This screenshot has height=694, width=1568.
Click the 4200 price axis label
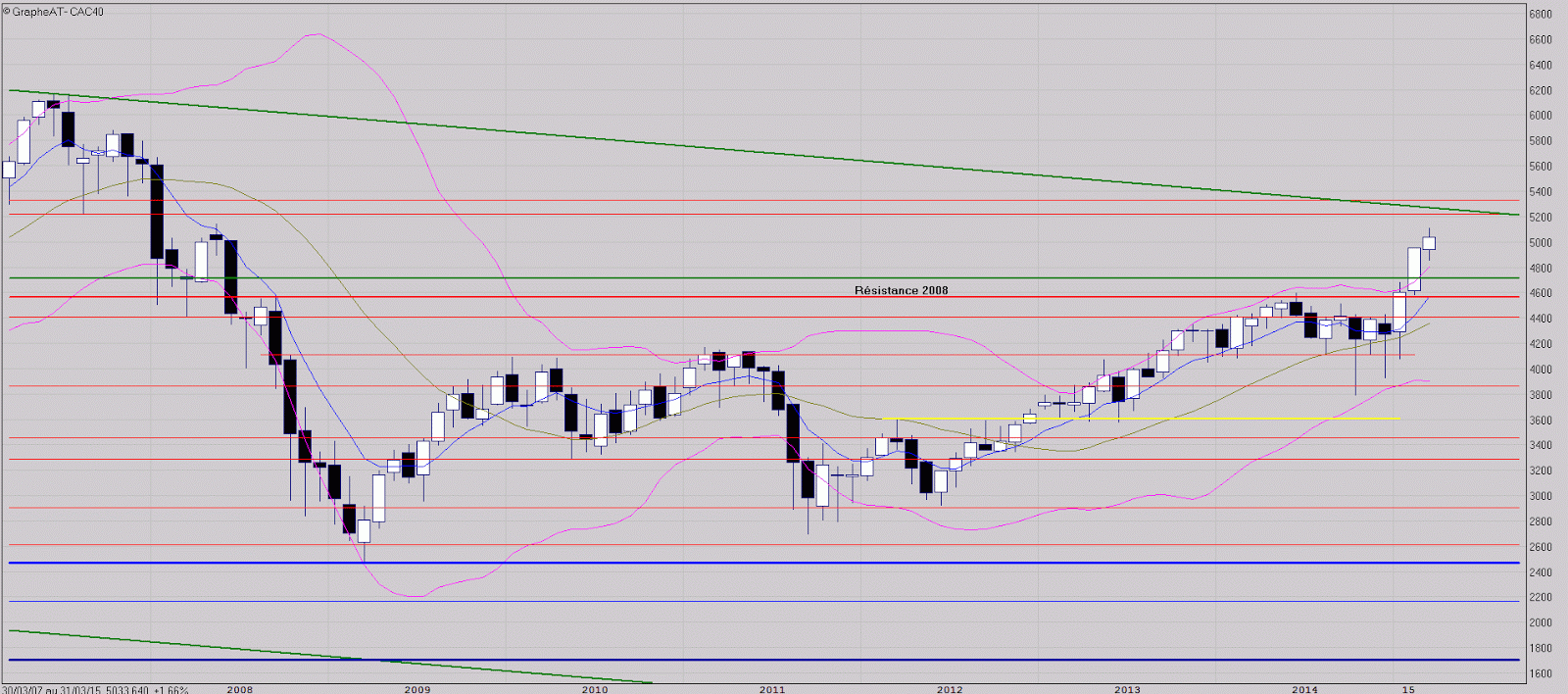(1541, 344)
